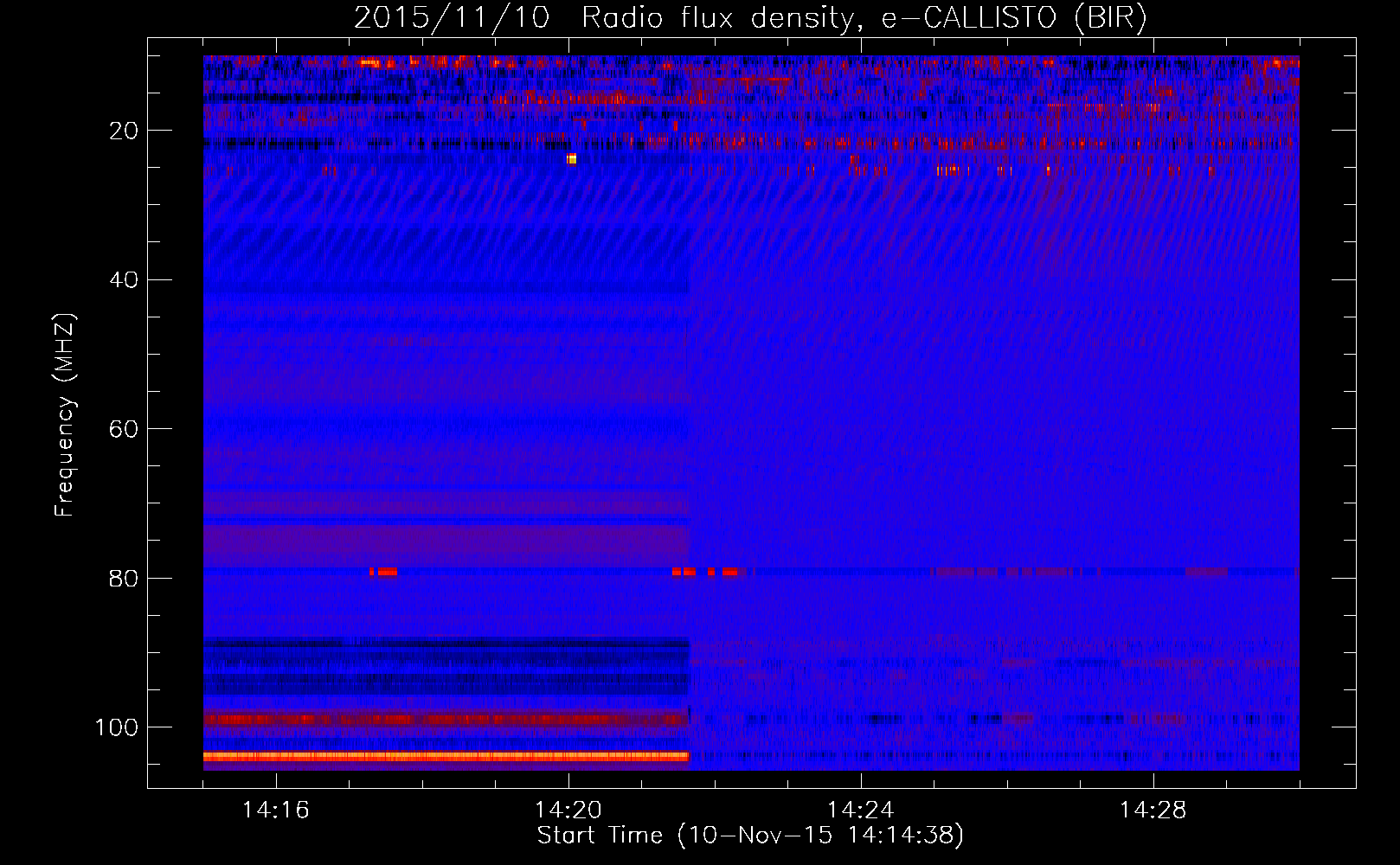This screenshot has width=1400, height=865.
Task: Select the red burst cluster at 80 MHz near 14:22
Action: [x=705, y=572]
